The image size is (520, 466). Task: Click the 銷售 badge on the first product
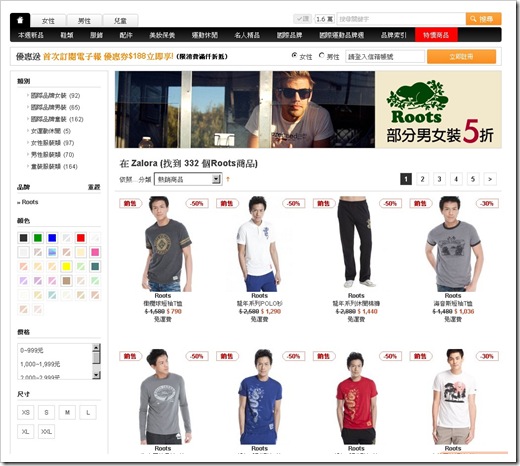(130, 203)
